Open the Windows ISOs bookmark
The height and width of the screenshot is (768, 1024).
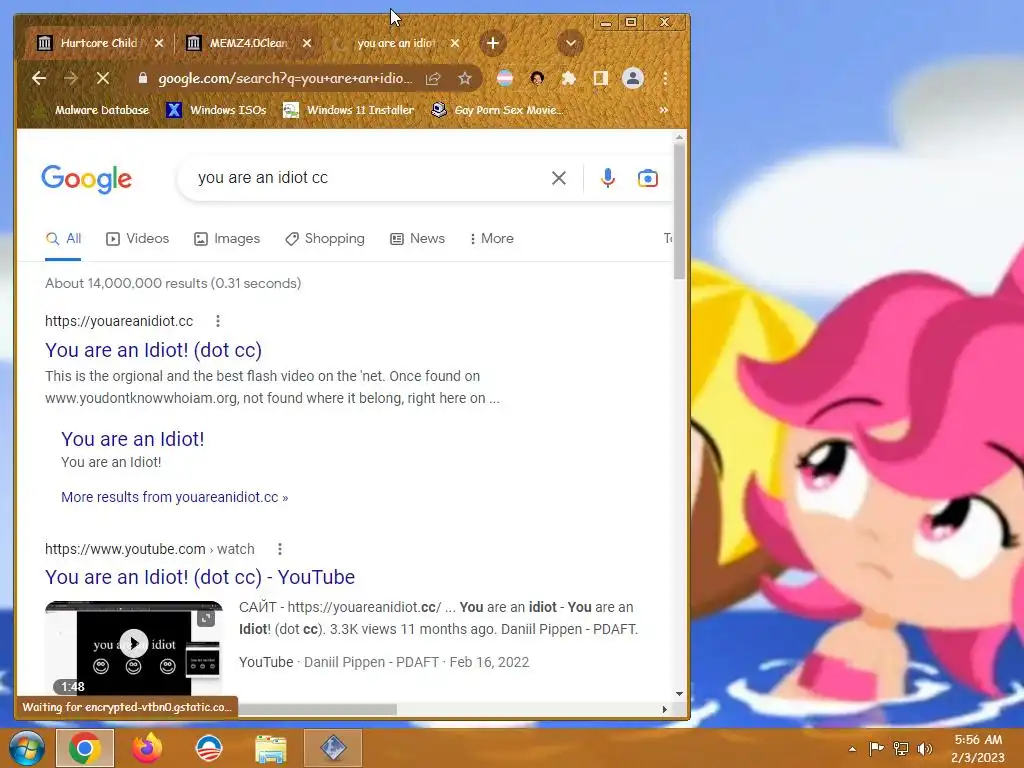click(x=216, y=110)
